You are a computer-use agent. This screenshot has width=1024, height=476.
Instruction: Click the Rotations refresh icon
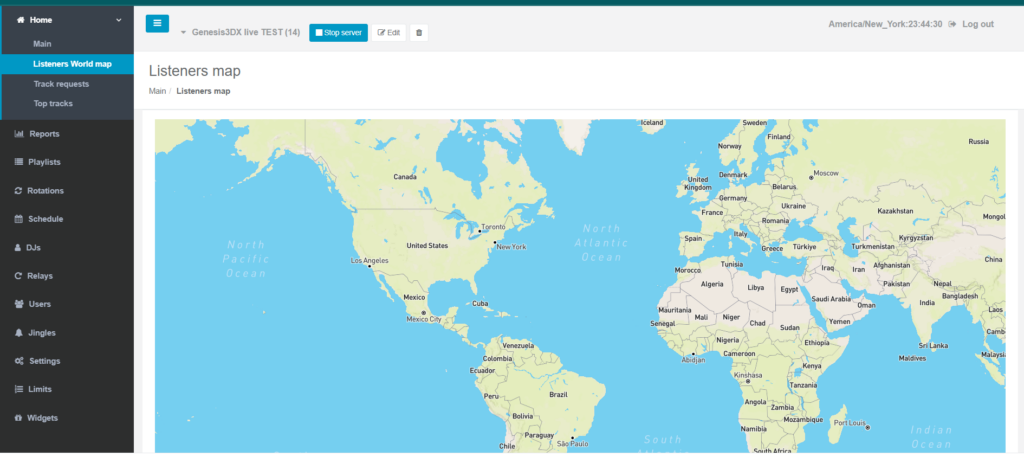19,191
